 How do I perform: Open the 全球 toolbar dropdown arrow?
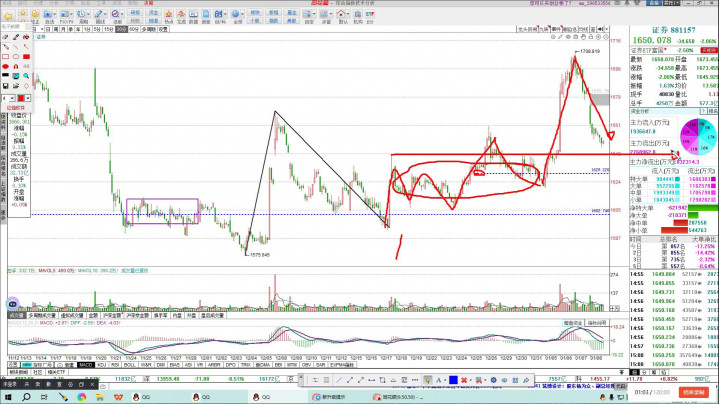pos(242,14)
